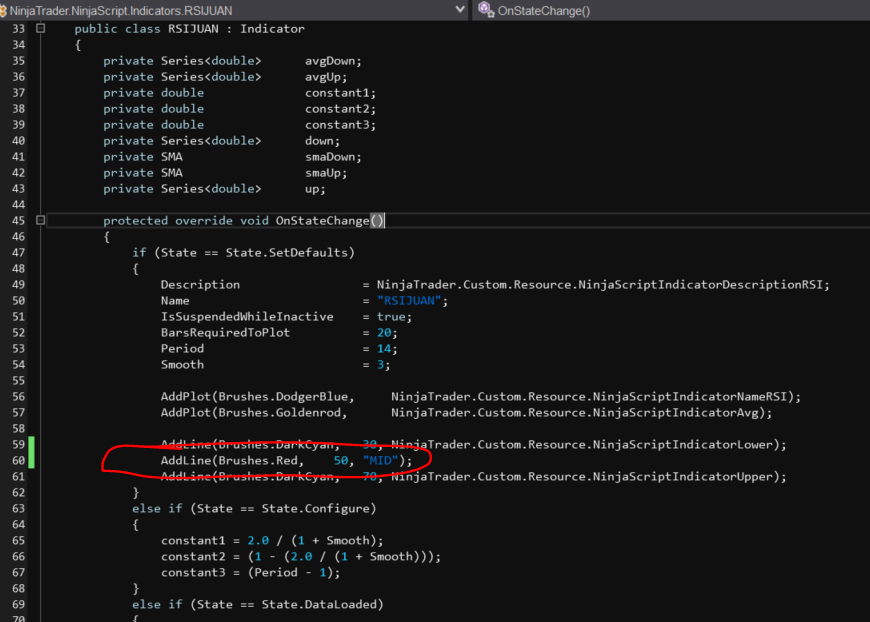Click the Period value 14
Image resolution: width=870 pixels, height=622 pixels.
[x=384, y=349]
